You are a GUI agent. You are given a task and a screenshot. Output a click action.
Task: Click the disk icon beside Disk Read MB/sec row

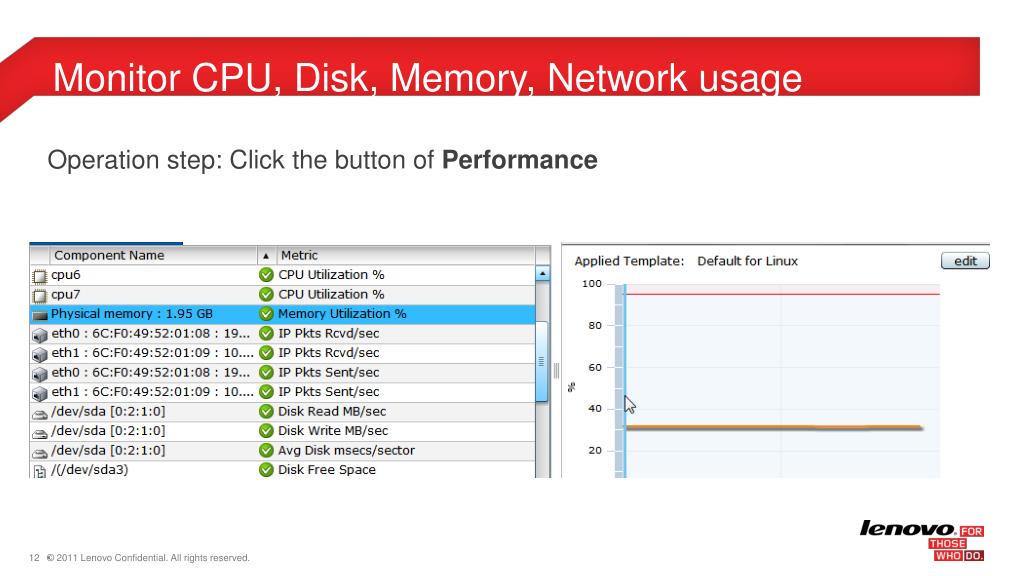pyautogui.click(x=40, y=412)
